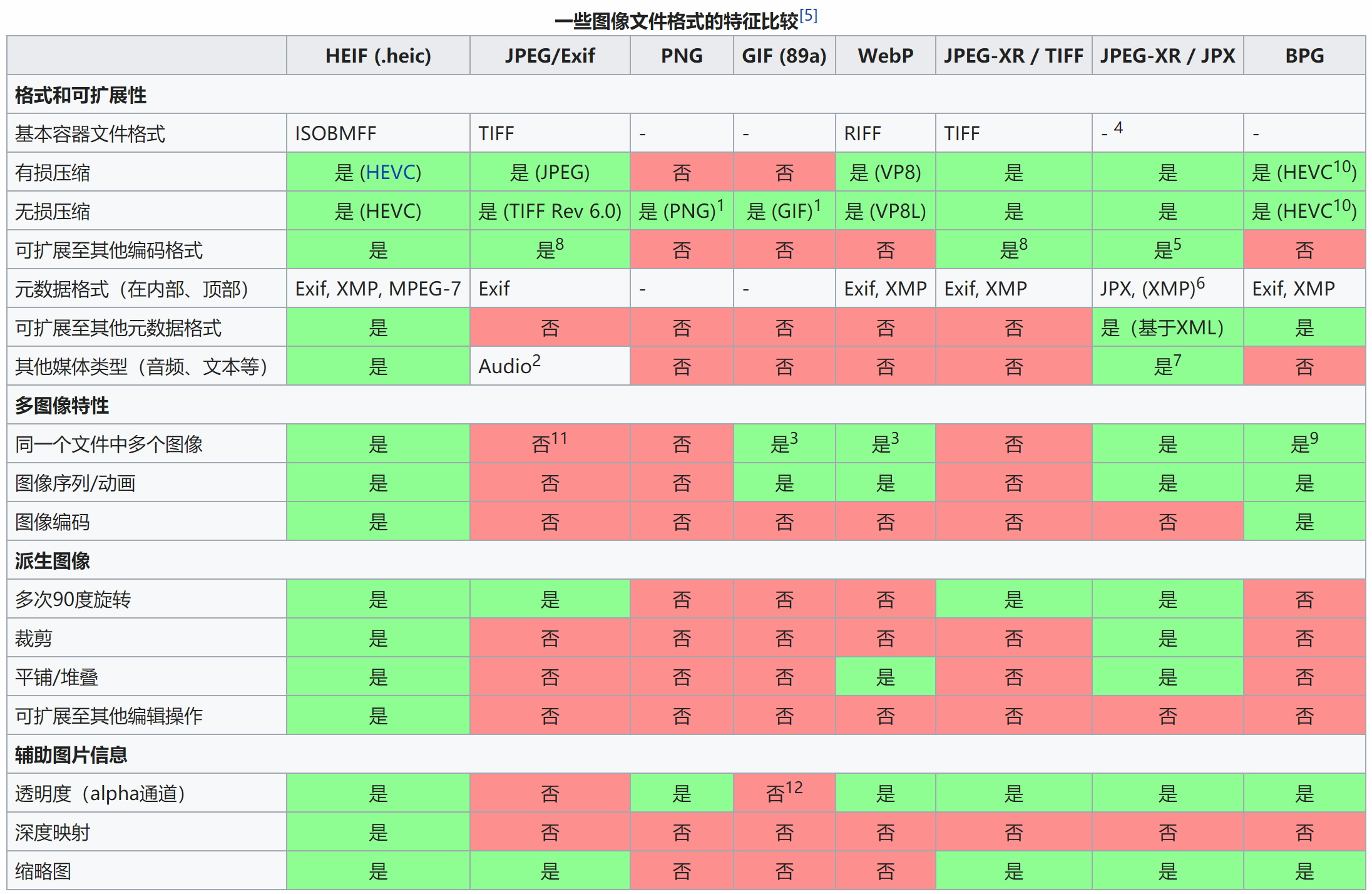This screenshot has width=1372, height=894.
Task: Click the 格式和可扩展性 section heading
Action: tap(81, 95)
